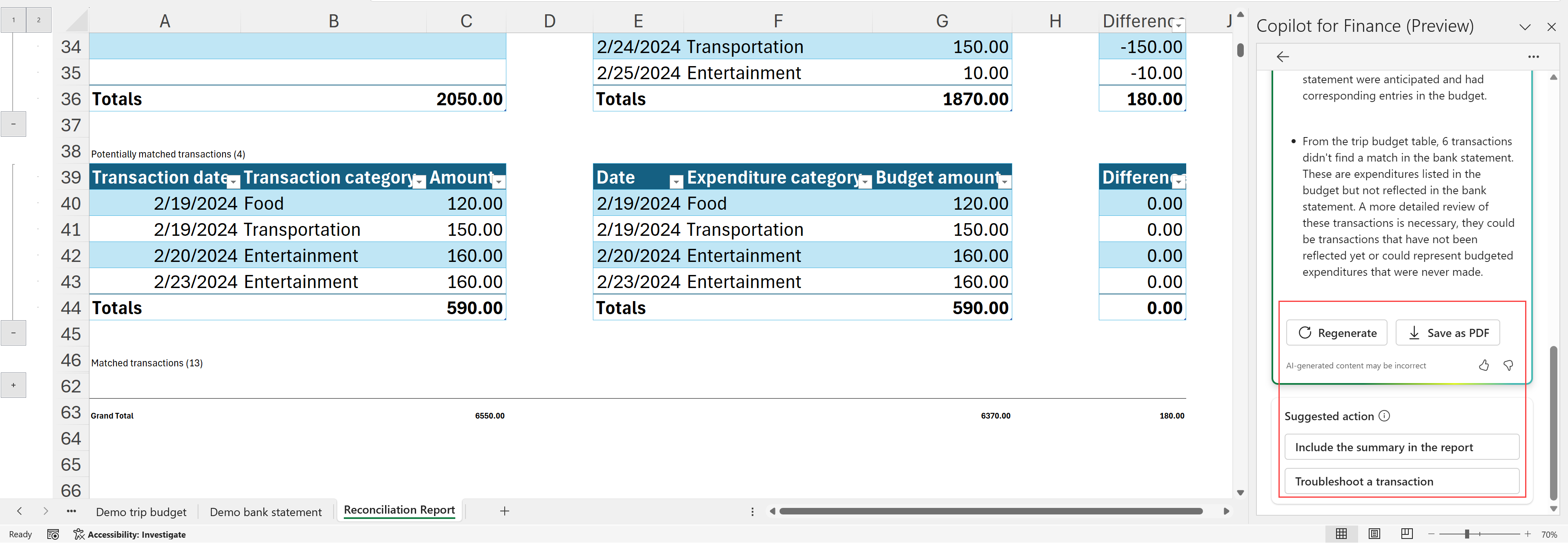The height and width of the screenshot is (543, 1568).
Task: Open the Copilot pane more options ellipsis
Action: point(1533,57)
